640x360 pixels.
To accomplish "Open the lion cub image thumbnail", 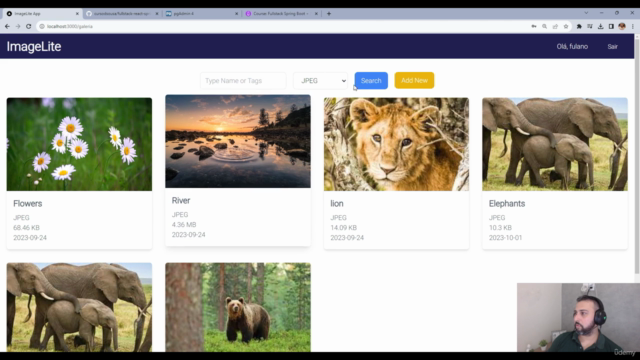I will pyautogui.click(x=396, y=144).
